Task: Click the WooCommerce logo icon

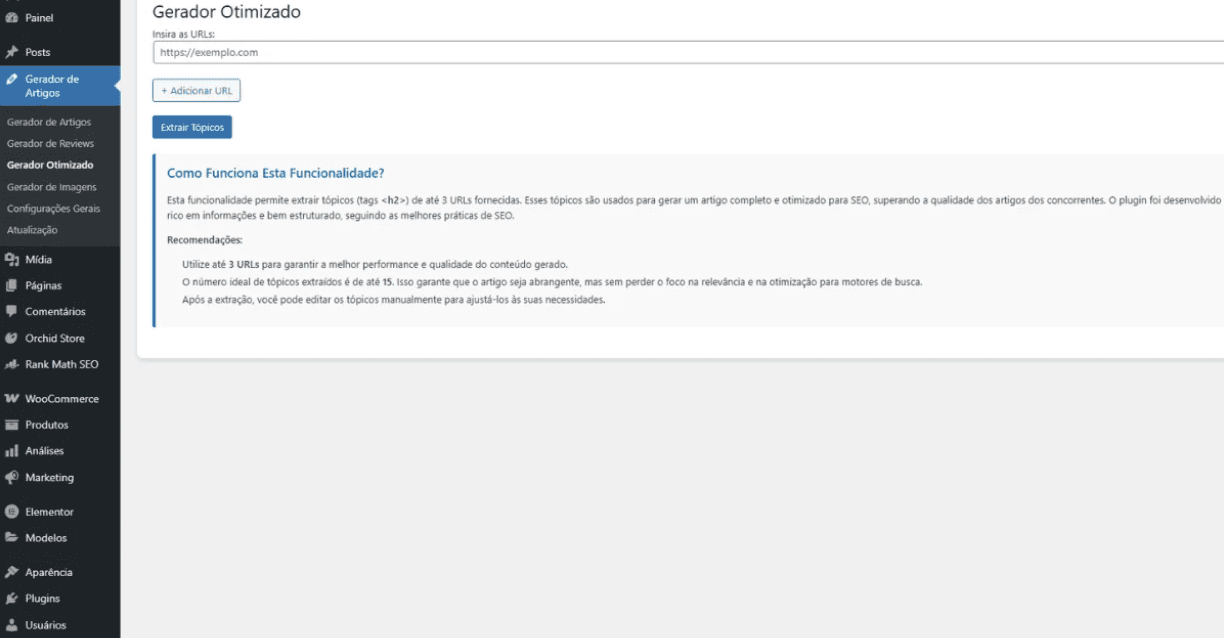Action: 12,399
